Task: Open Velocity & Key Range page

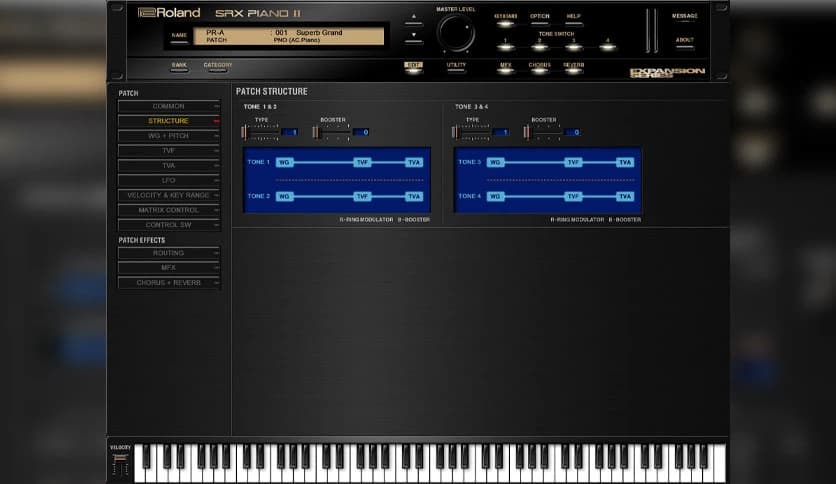Action: (x=168, y=196)
